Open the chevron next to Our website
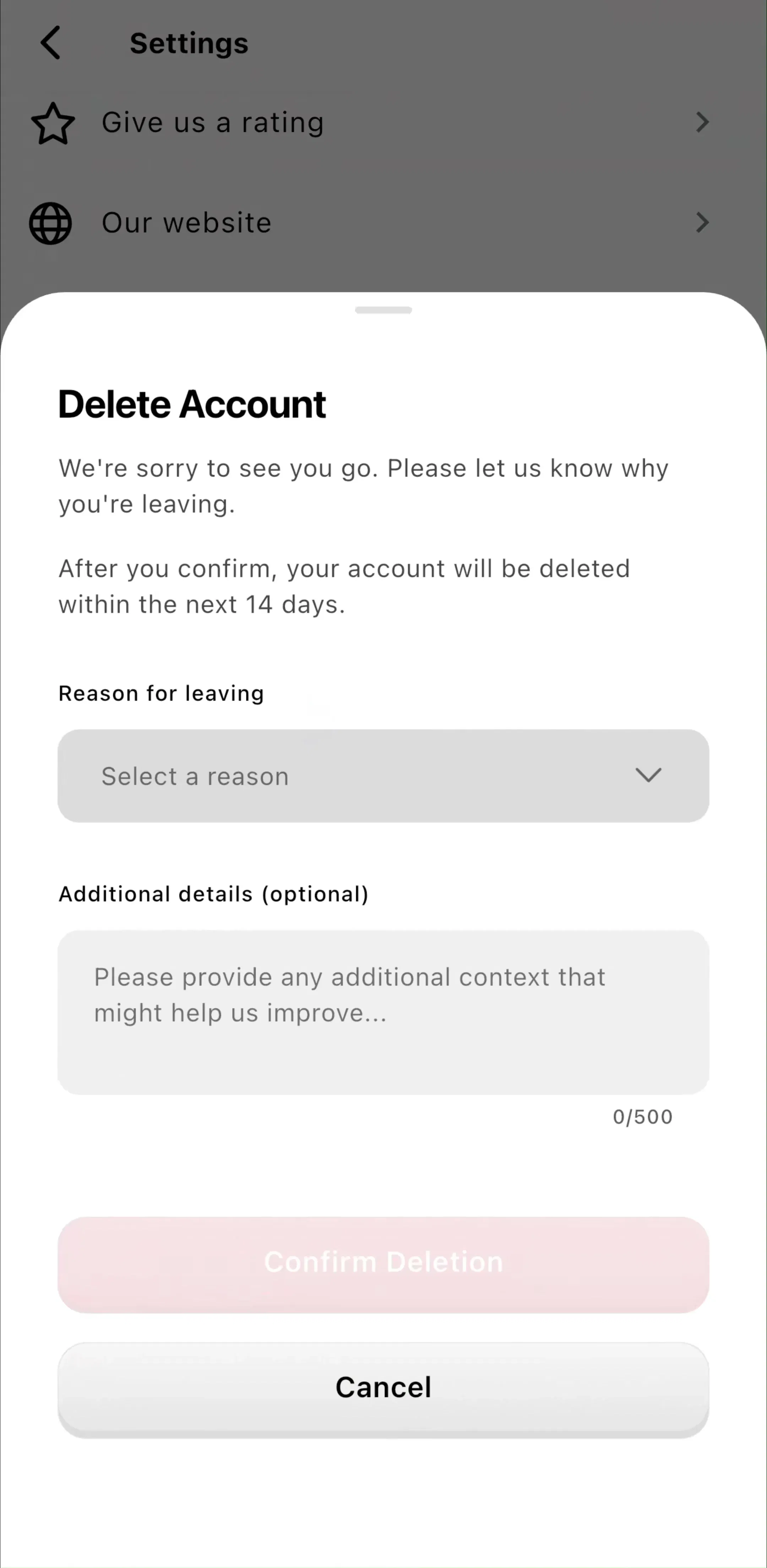The width and height of the screenshot is (767, 1568). click(x=702, y=223)
